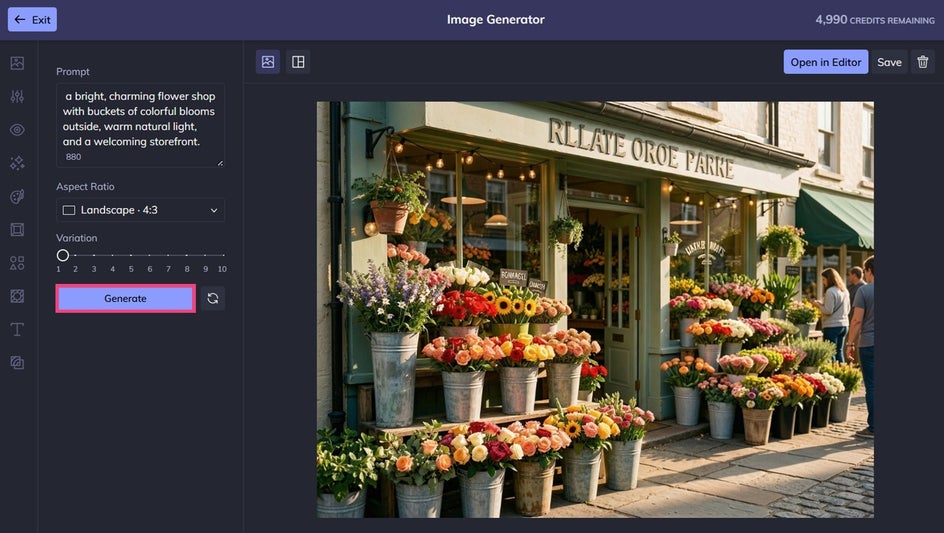Click the 4,990 credits remaining text
The image size is (944, 533).
pyautogui.click(x=875, y=20)
